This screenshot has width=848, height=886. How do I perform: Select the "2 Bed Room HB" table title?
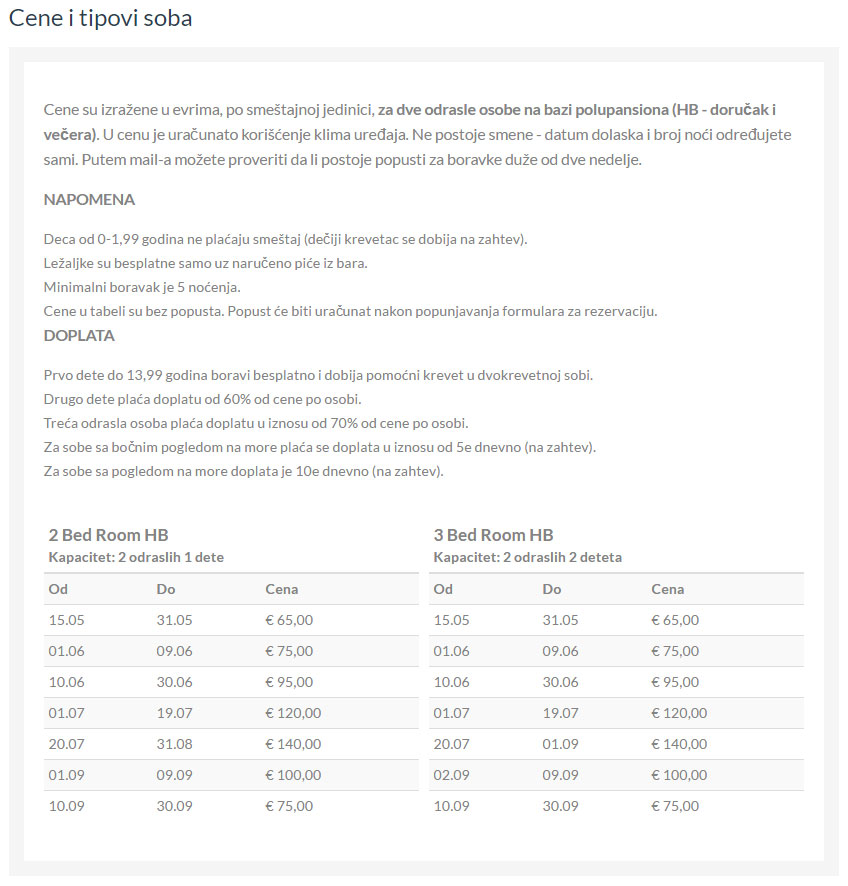(108, 535)
